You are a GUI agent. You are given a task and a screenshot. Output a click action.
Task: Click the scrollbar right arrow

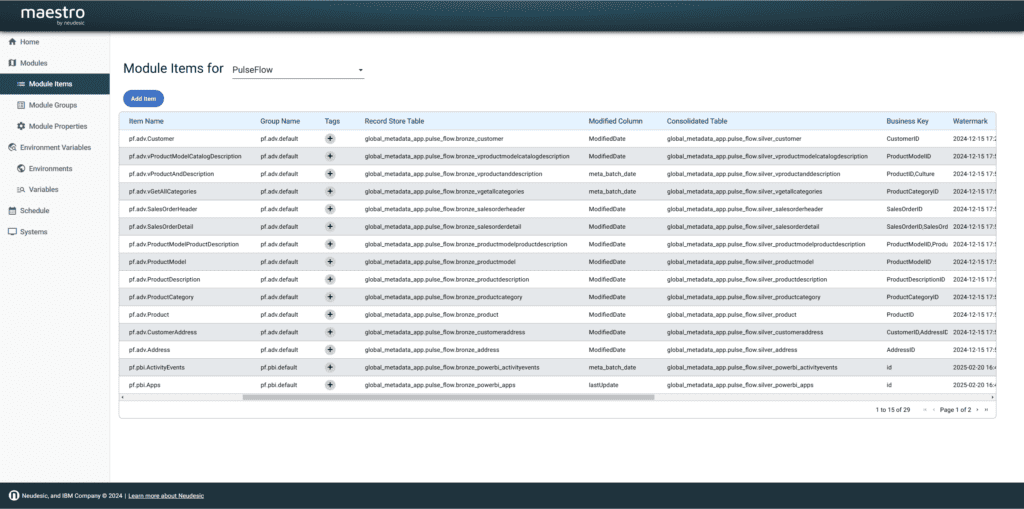(x=993, y=397)
